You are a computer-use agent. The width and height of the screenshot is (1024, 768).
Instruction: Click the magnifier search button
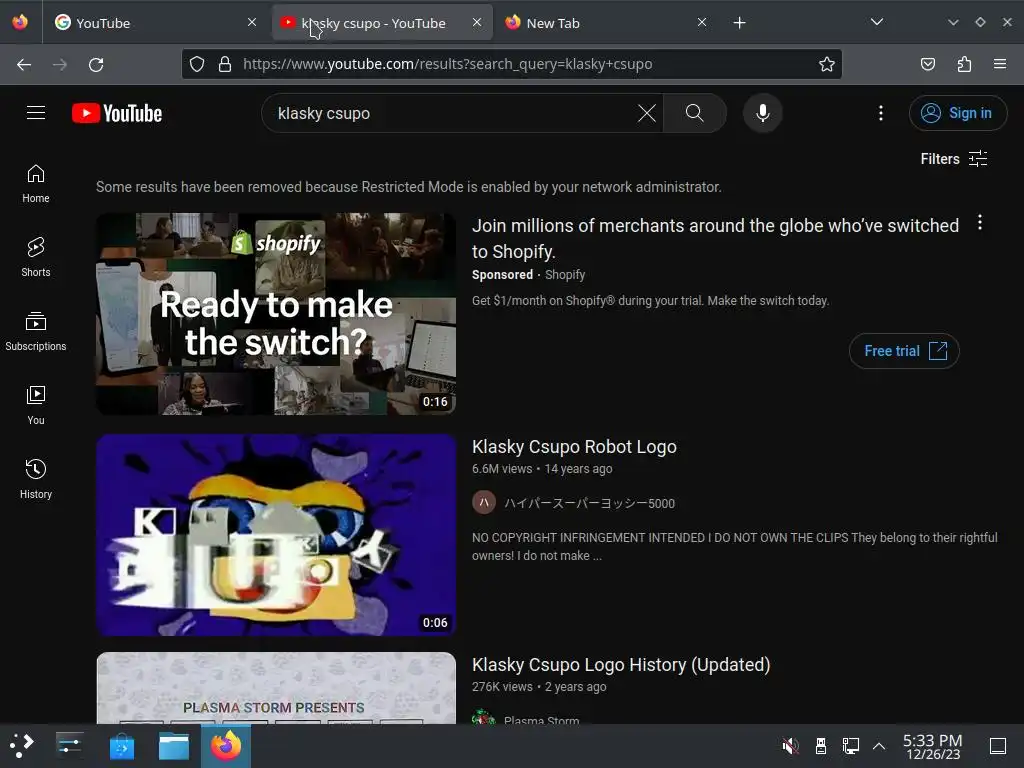click(695, 113)
